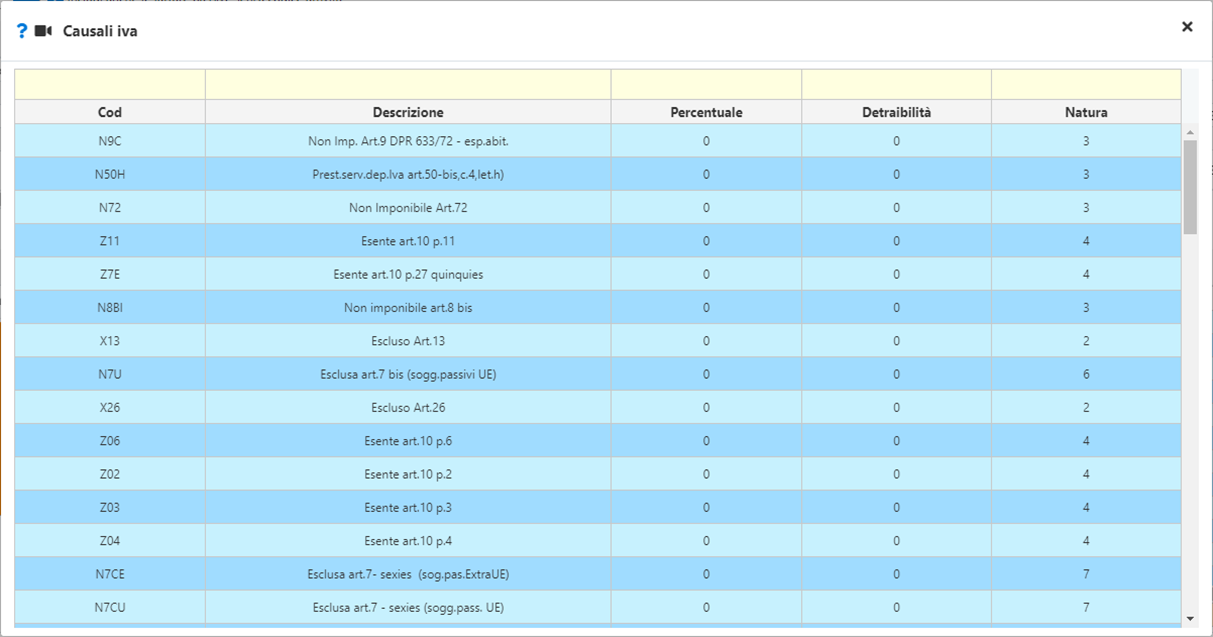This screenshot has height=637, width=1213.
Task: Select the Z03 code cell
Action: click(x=110, y=508)
